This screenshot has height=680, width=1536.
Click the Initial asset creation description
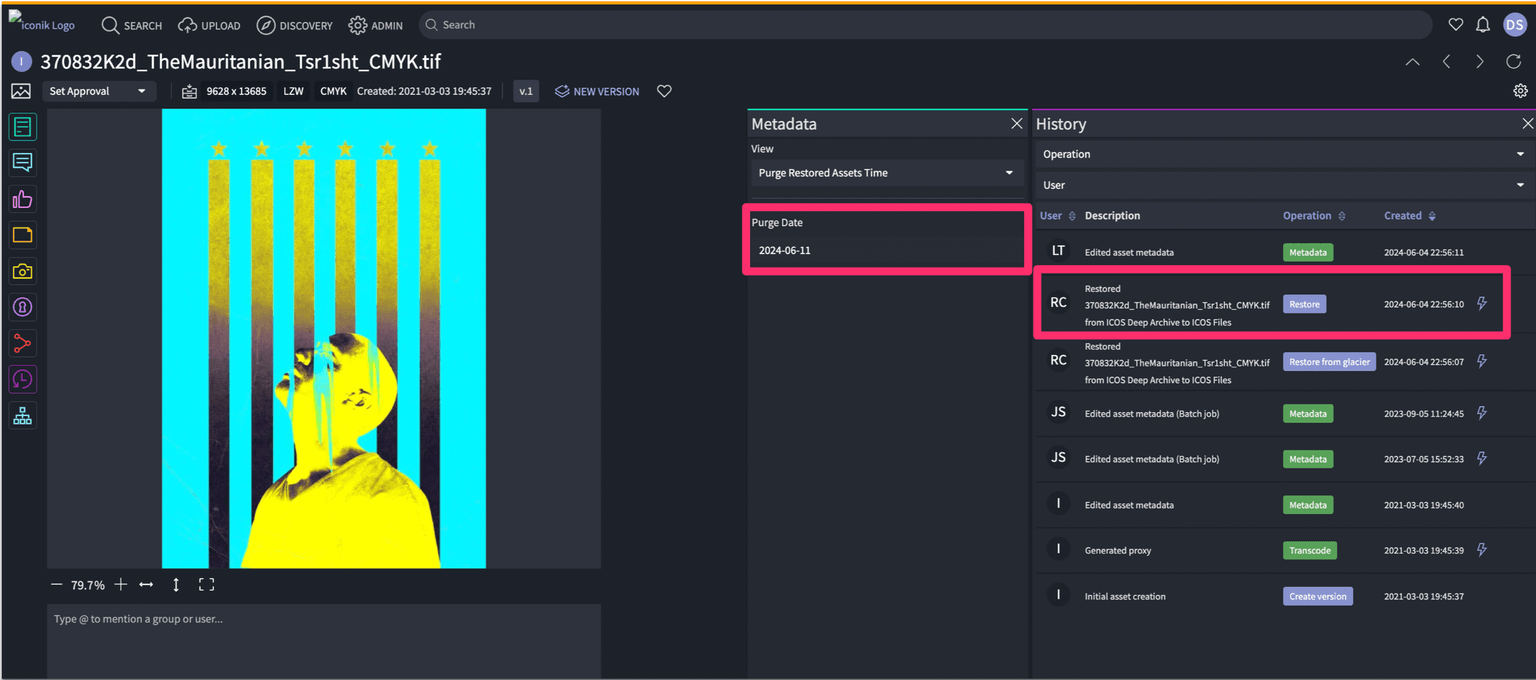(x=1125, y=596)
